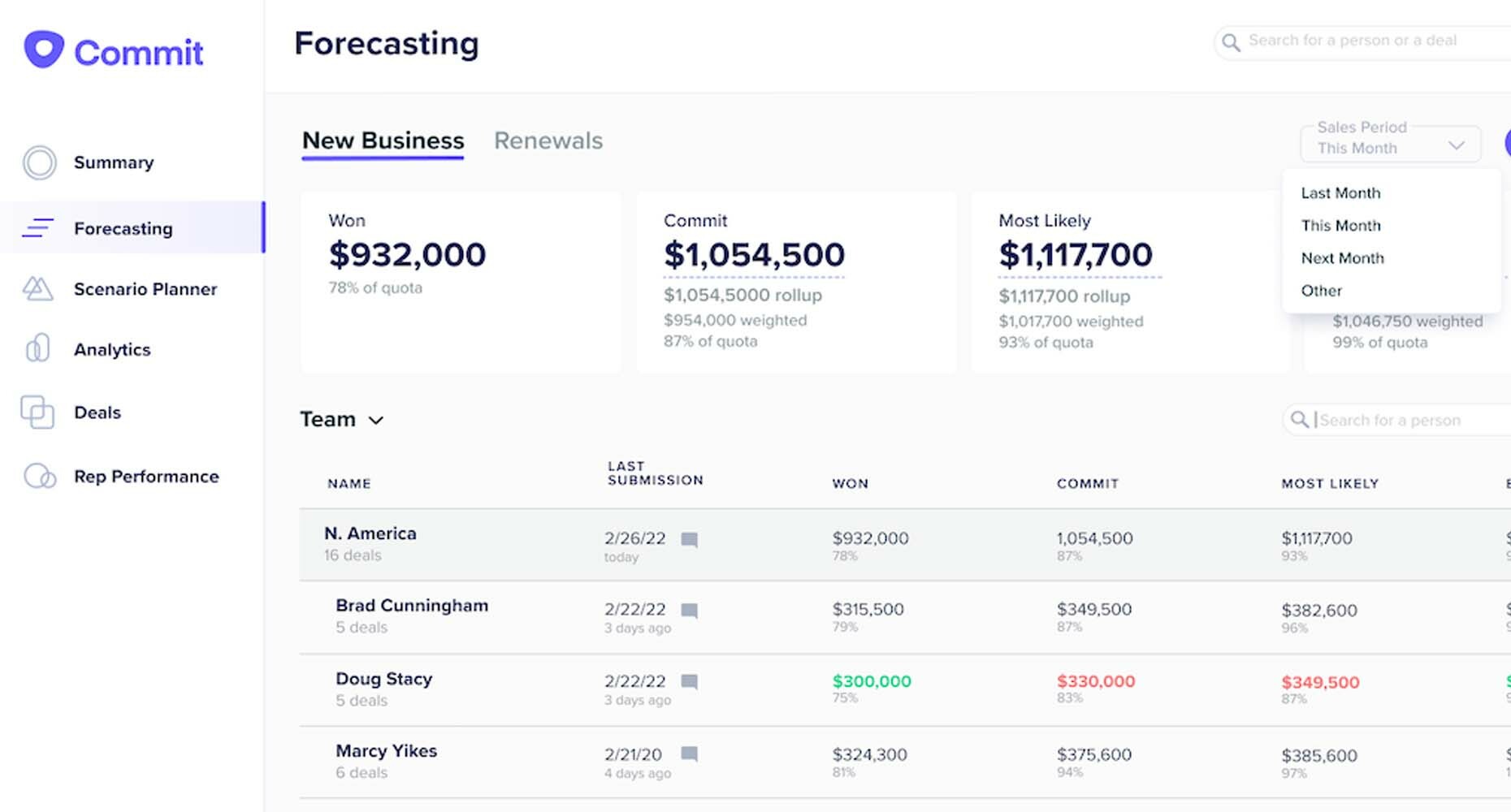
Task: Select the New Business tab
Action: pyautogui.click(x=382, y=140)
